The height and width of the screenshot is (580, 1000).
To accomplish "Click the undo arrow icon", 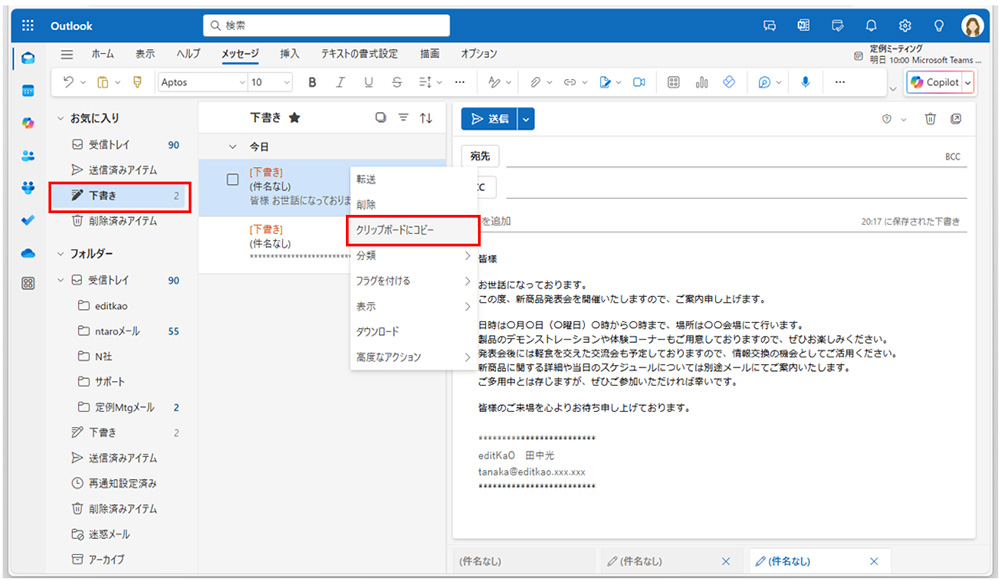I will click(68, 82).
